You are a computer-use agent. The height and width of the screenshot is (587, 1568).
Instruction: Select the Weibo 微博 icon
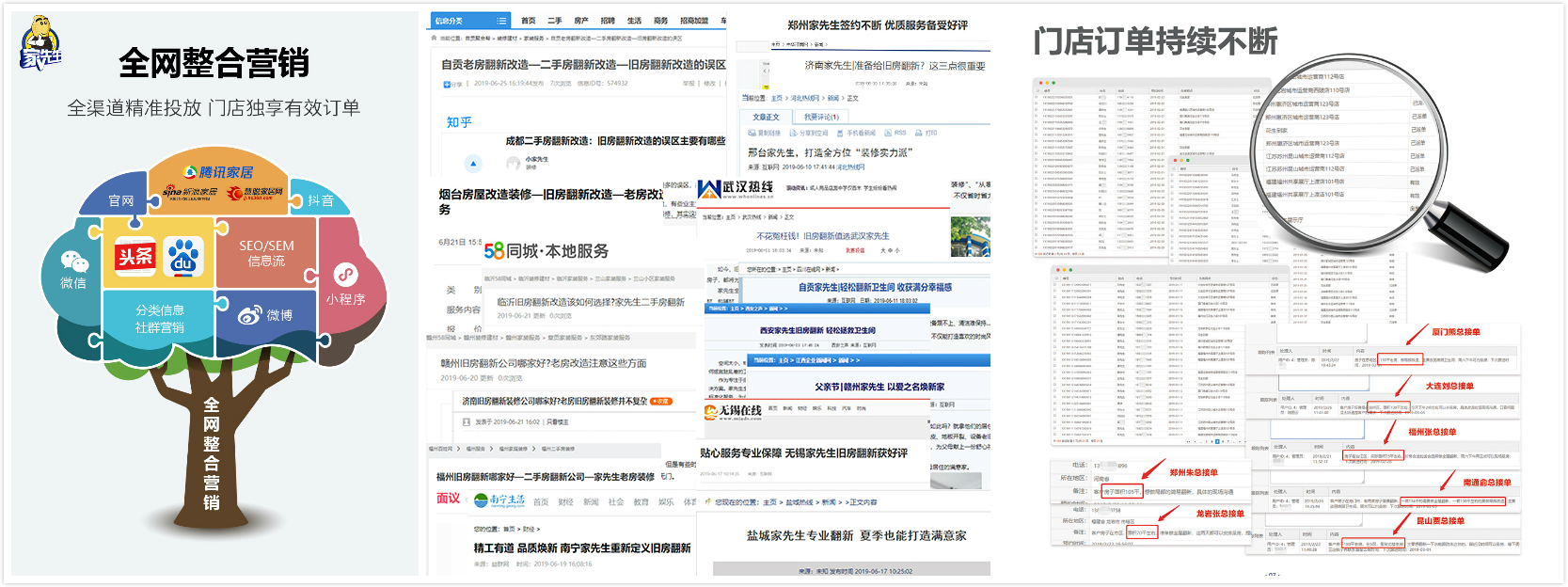(249, 315)
